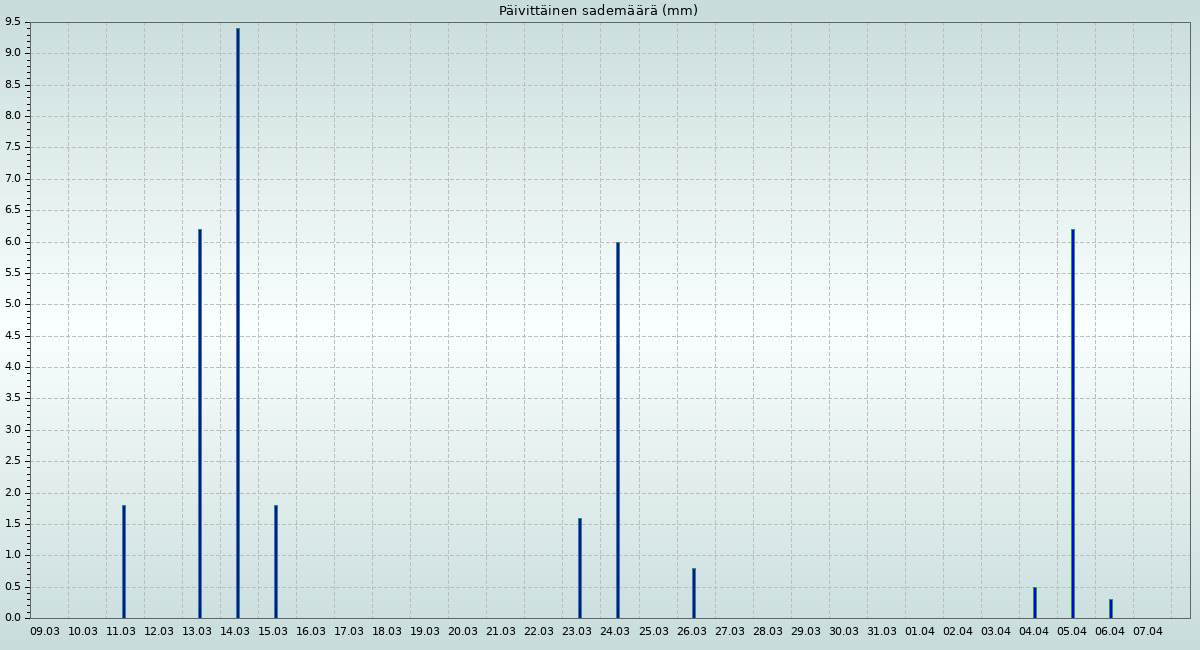Click the tallest rainfall bar at 14.03
Image resolution: width=1200 pixels, height=650 pixels.
point(238,323)
